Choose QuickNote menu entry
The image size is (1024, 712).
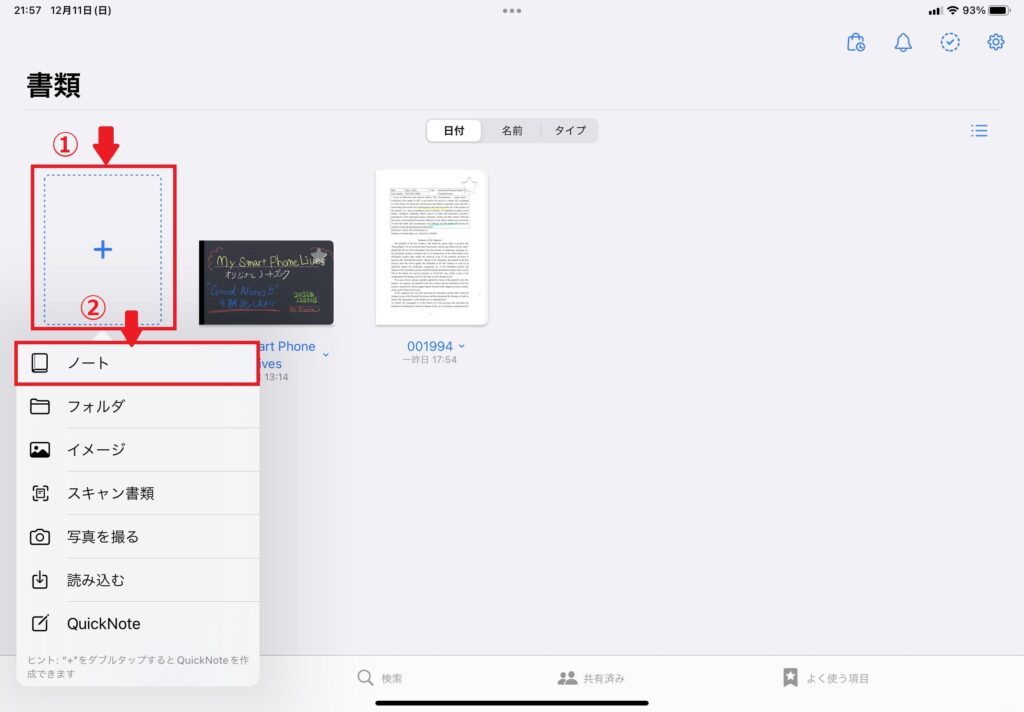pyautogui.click(x=137, y=624)
